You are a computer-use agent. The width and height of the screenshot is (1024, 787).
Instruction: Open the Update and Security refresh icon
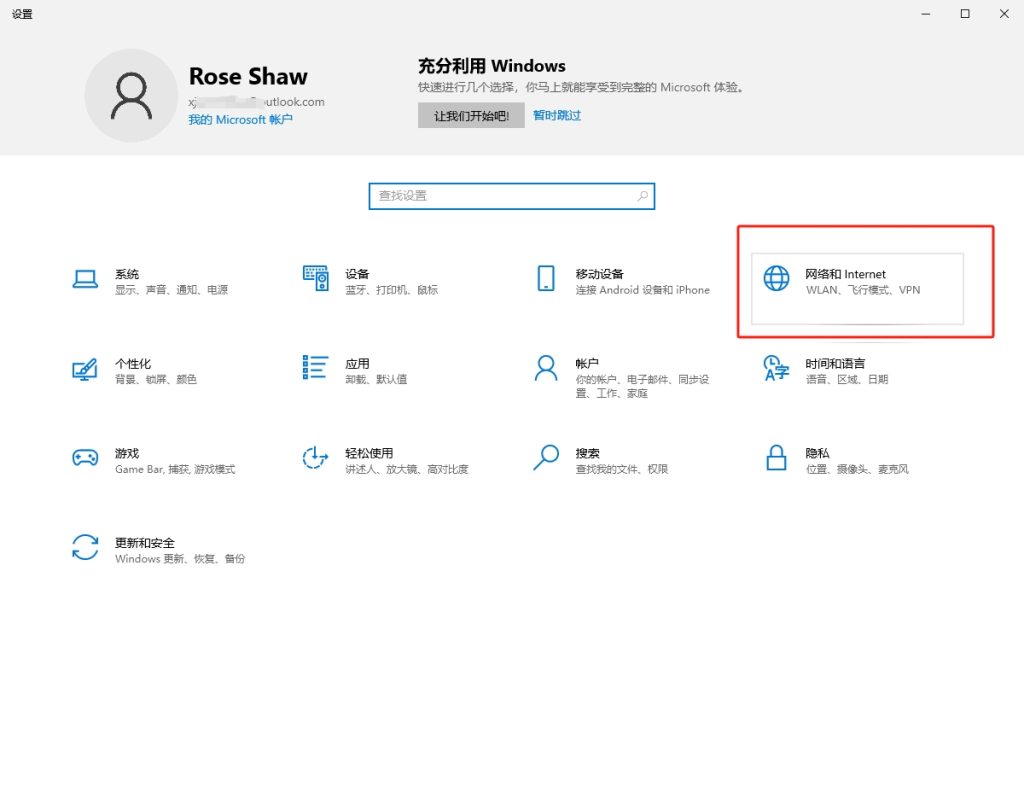(85, 547)
